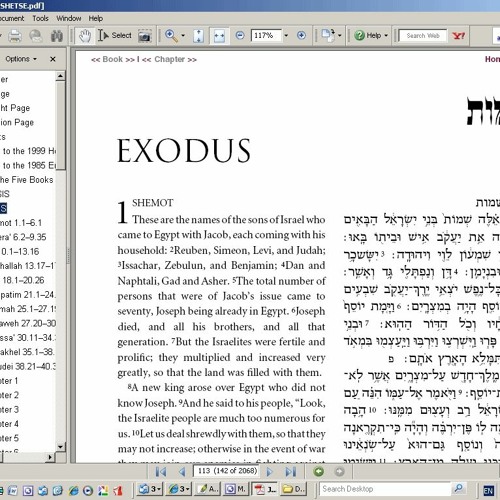This screenshot has height=500, width=500.
Task: Click the 117% zoom field
Action: pyautogui.click(x=266, y=35)
